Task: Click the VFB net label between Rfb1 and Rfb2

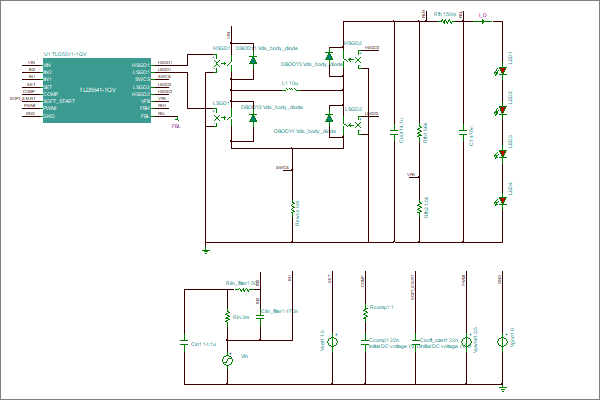Action: coord(411,175)
